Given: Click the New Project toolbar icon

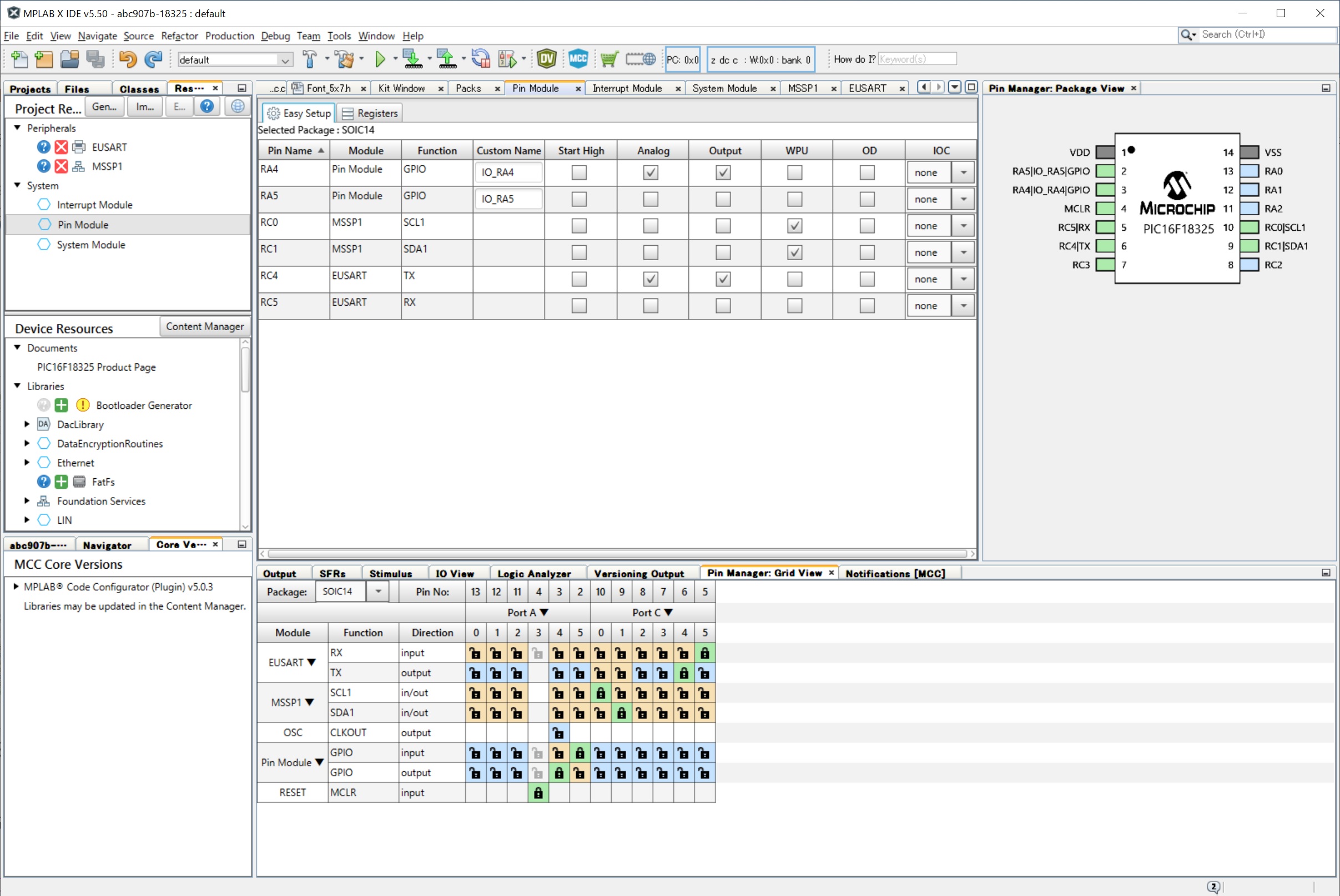Looking at the screenshot, I should click(43, 59).
